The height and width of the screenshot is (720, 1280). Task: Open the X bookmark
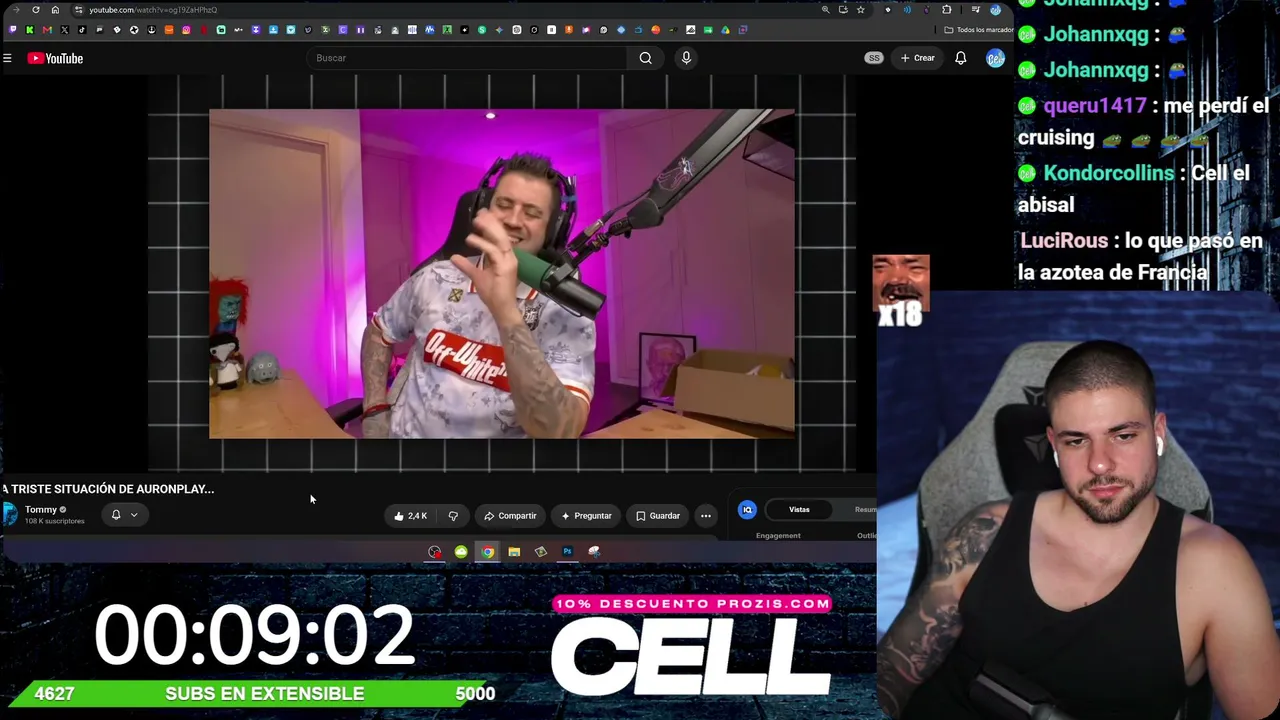pos(65,30)
